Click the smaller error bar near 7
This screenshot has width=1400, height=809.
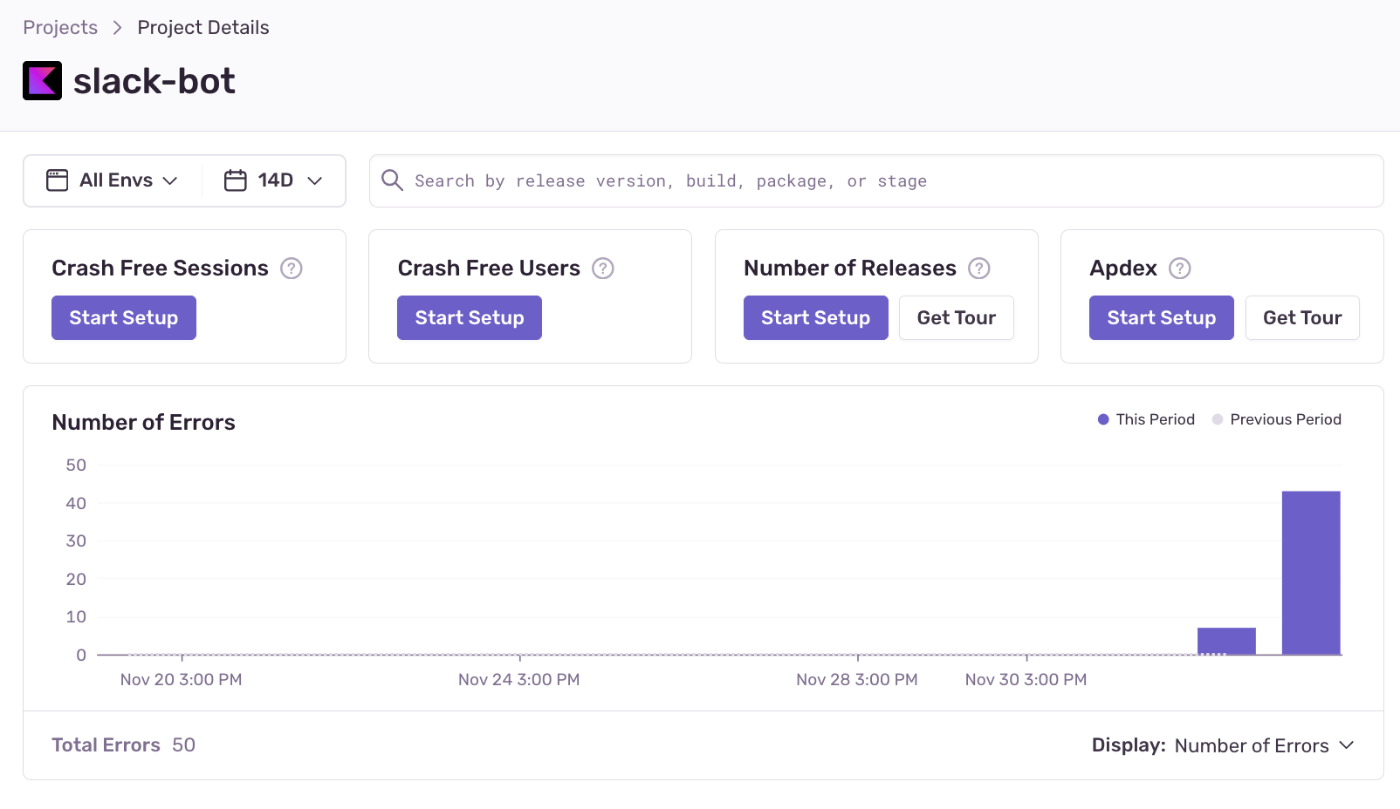tap(1227, 641)
